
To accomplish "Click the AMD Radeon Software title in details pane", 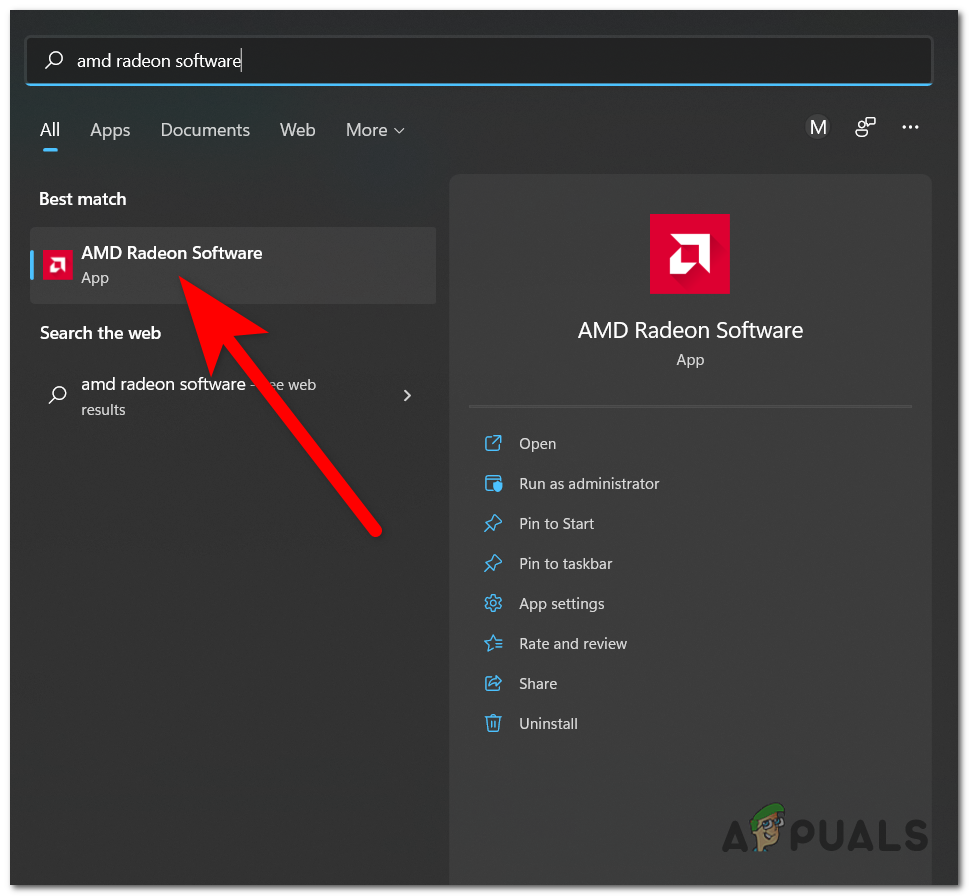I will pyautogui.click(x=690, y=331).
